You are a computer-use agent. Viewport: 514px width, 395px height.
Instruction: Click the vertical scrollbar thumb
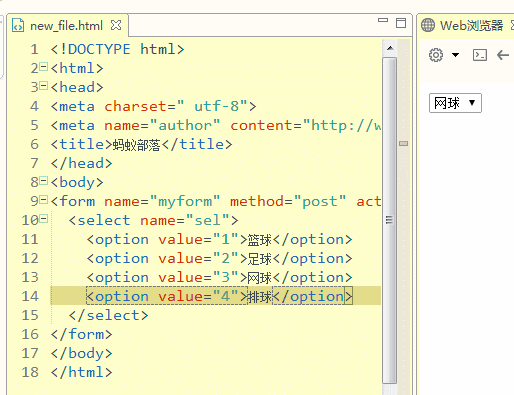pyautogui.click(x=389, y=220)
